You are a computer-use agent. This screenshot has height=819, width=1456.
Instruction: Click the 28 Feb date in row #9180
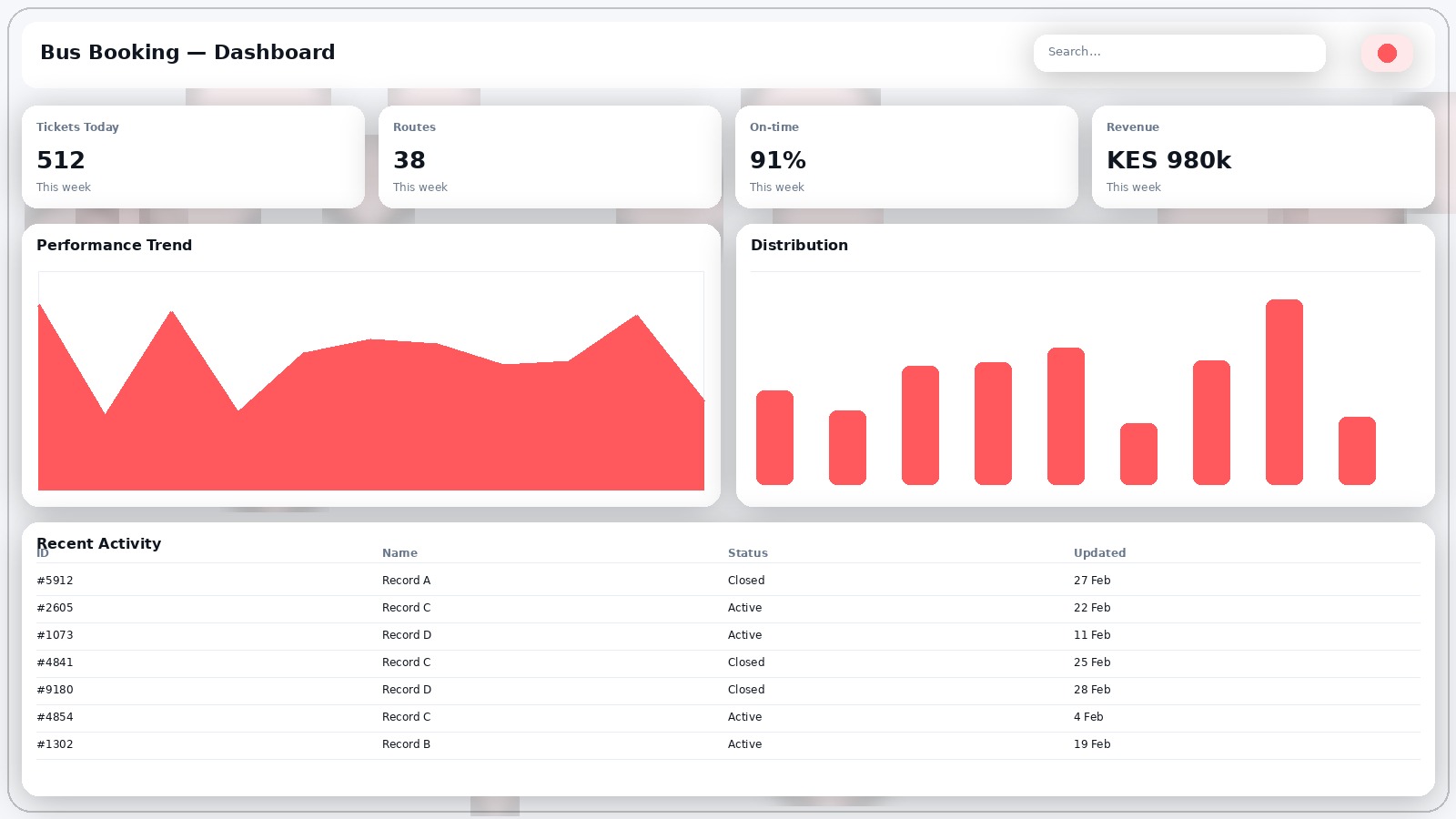1092,689
